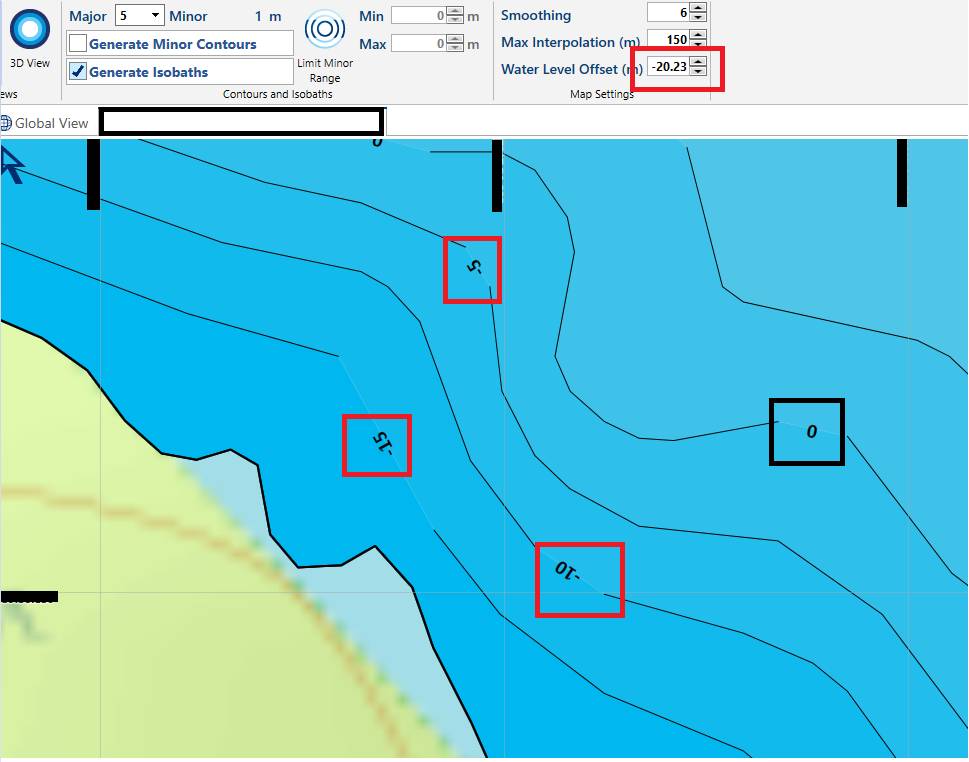This screenshot has width=969, height=762.
Task: Click the -10 contour label on map
Action: click(x=567, y=572)
